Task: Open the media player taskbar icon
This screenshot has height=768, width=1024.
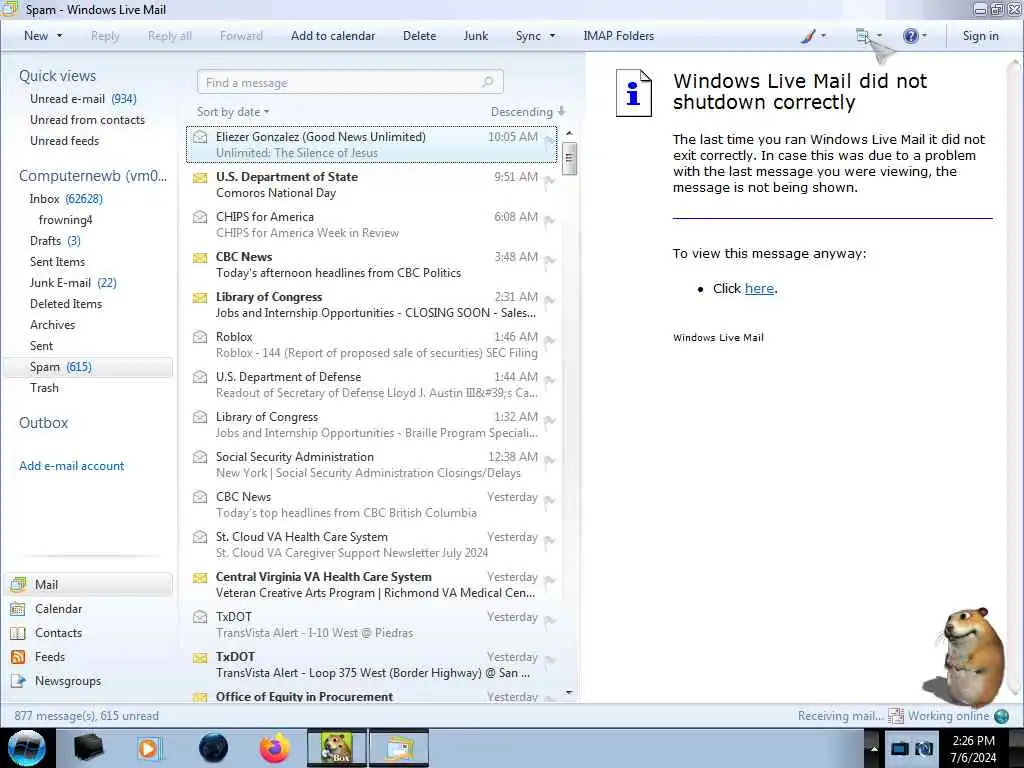Action: tap(149, 748)
